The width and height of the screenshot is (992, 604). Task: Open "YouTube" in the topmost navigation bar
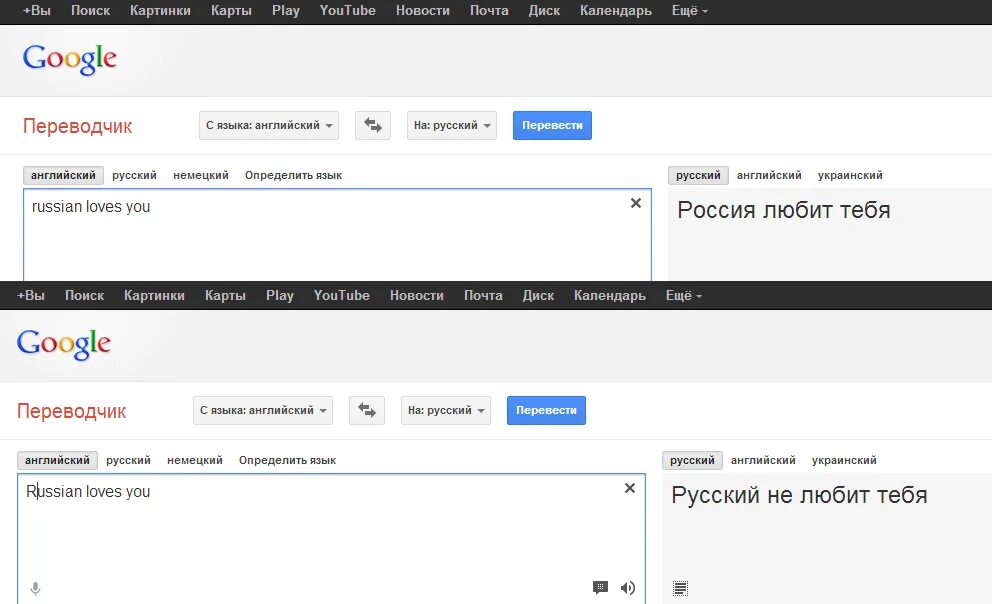pos(348,11)
